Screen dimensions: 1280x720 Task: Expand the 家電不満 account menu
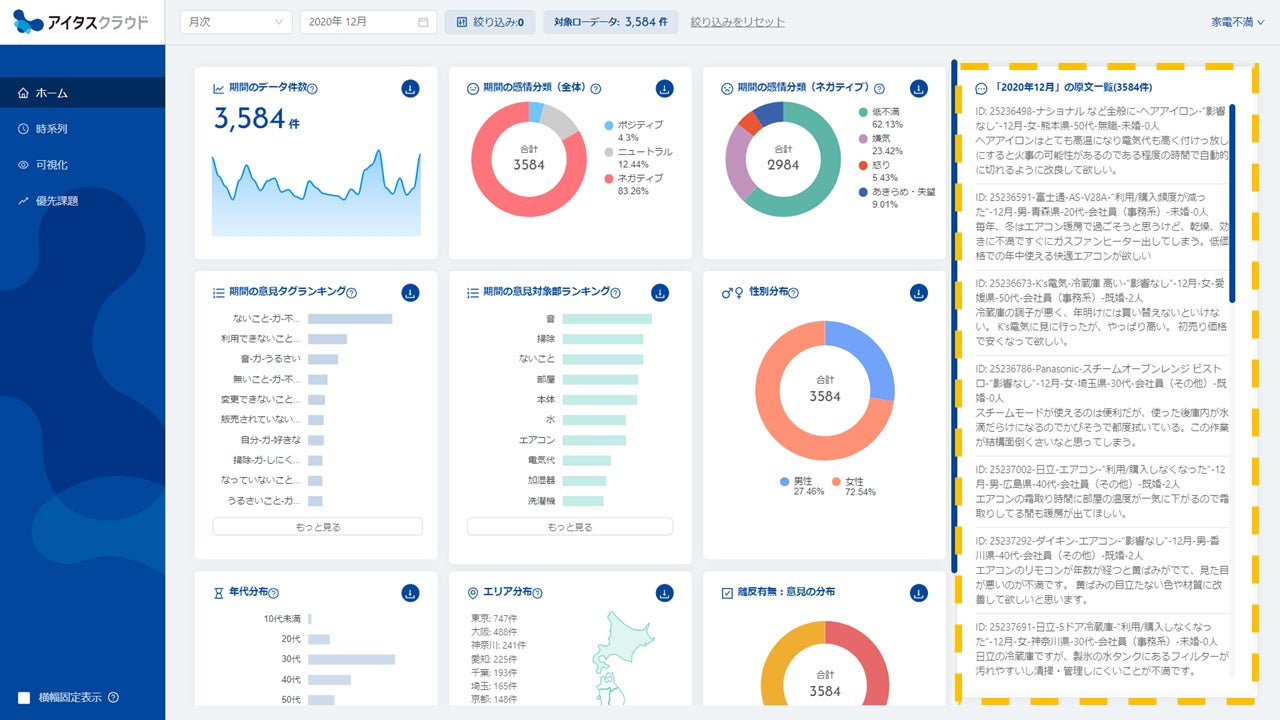point(1237,21)
